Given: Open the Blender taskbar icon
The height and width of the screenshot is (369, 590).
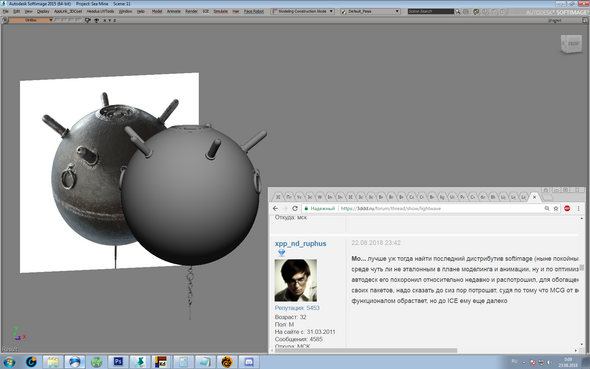Looking at the screenshot, I should coord(227,362).
